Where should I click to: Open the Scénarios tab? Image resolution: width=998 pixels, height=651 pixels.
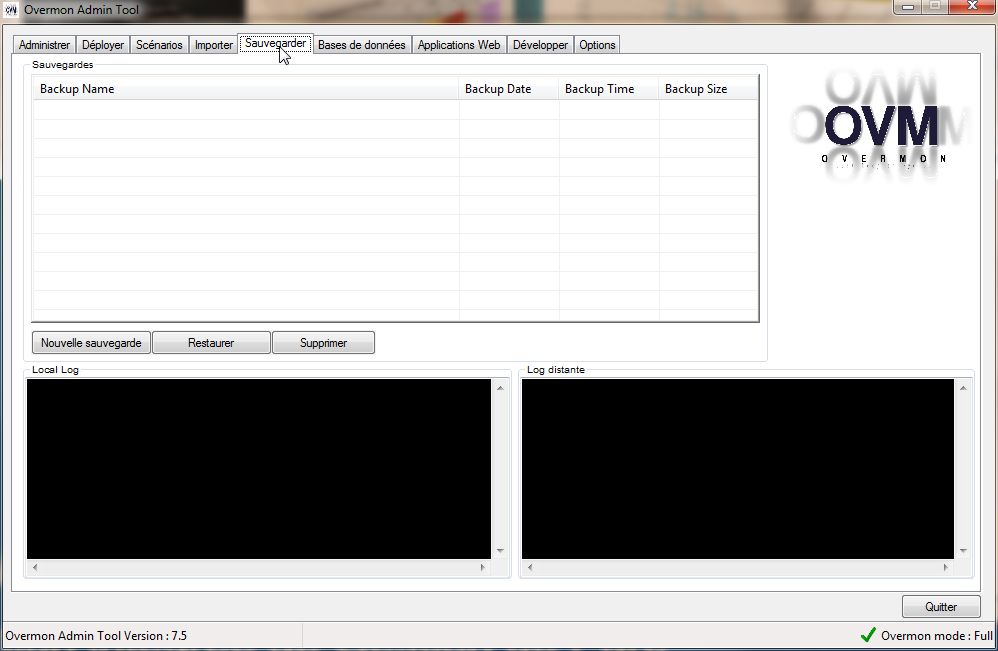[x=159, y=45]
